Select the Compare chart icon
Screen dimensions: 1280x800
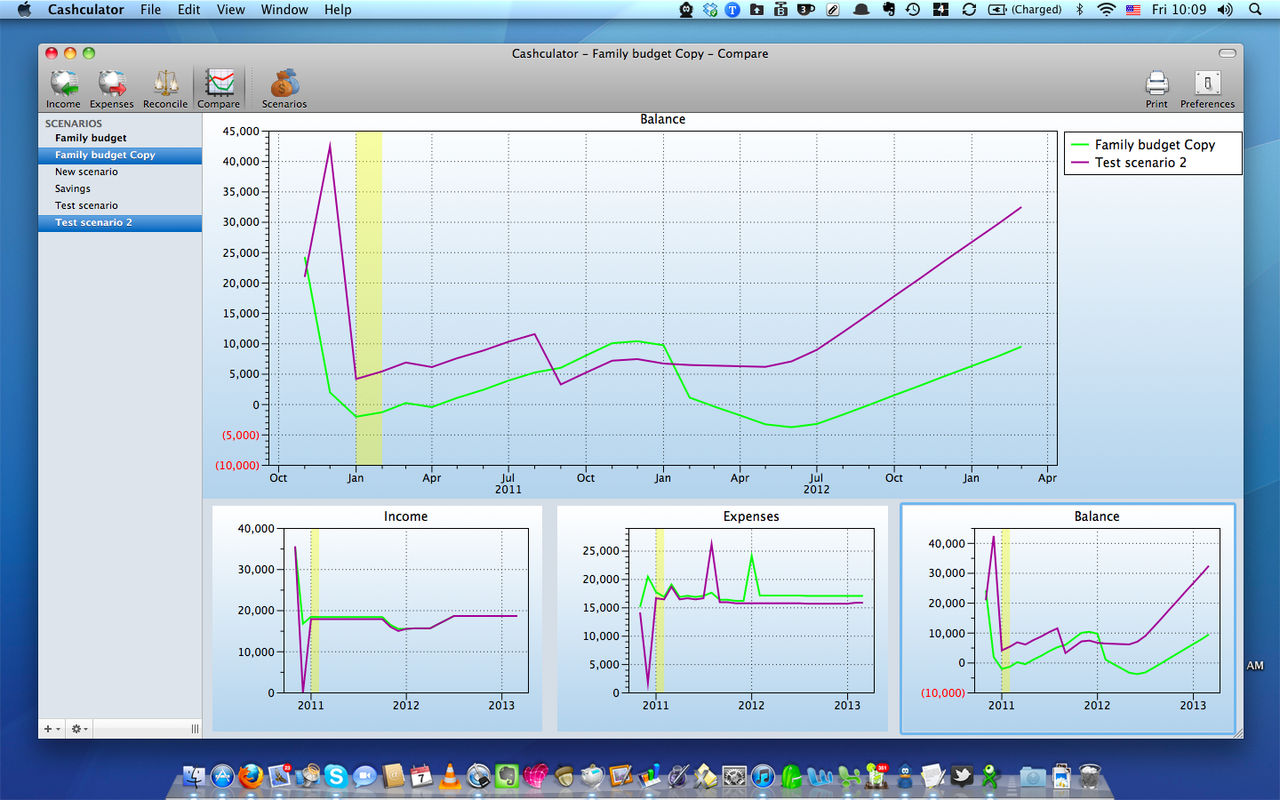click(218, 88)
